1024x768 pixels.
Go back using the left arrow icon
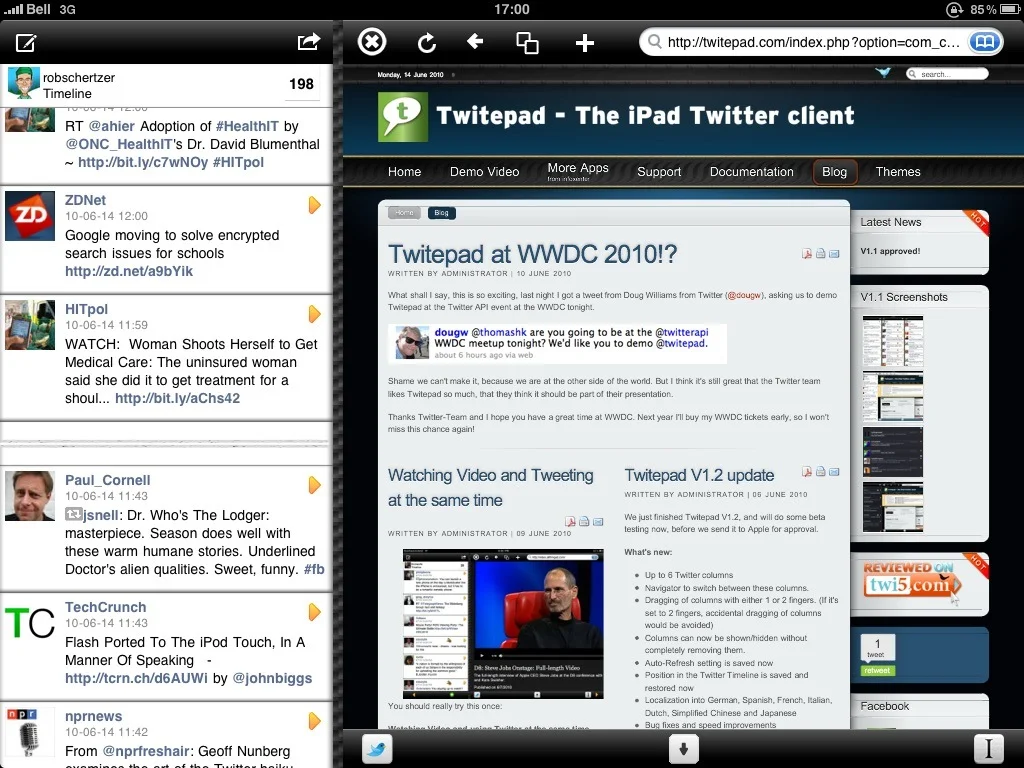pyautogui.click(x=475, y=42)
